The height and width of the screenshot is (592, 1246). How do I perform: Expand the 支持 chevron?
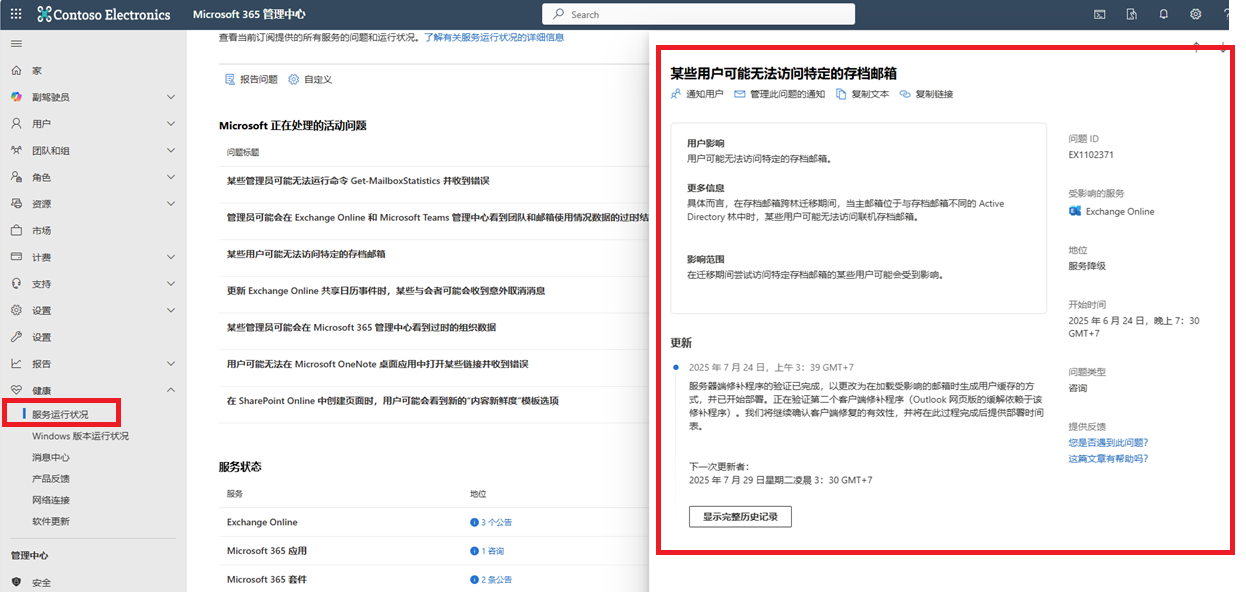point(170,284)
